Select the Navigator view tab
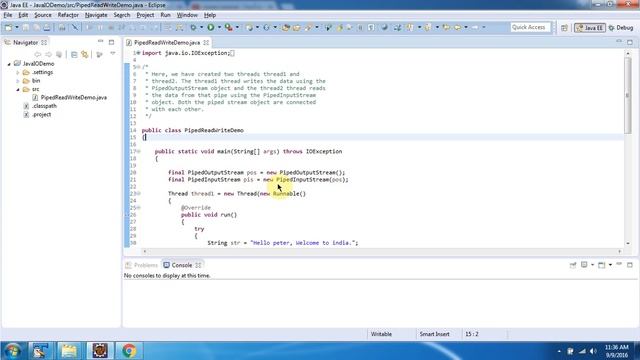 25,42
